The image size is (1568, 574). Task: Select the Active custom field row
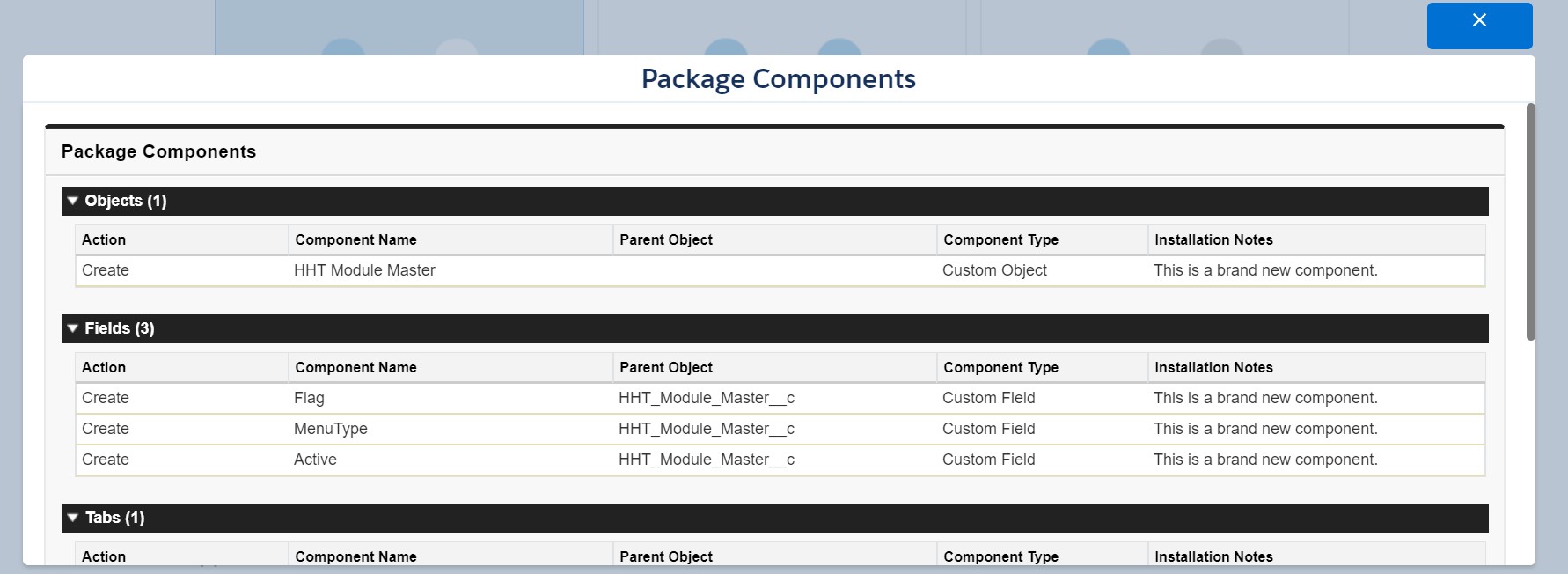(315, 460)
